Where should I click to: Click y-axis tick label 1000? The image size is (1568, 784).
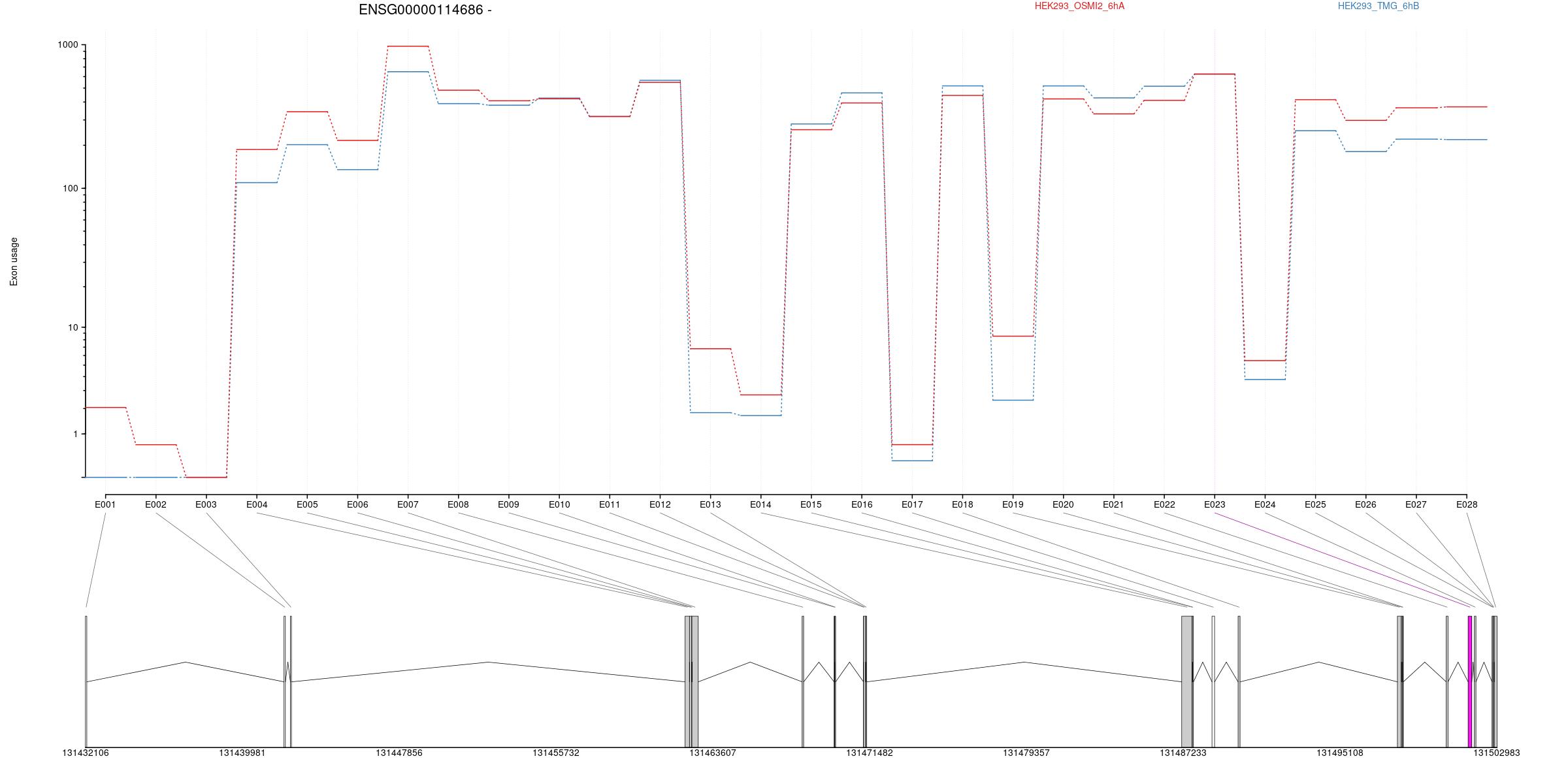68,45
